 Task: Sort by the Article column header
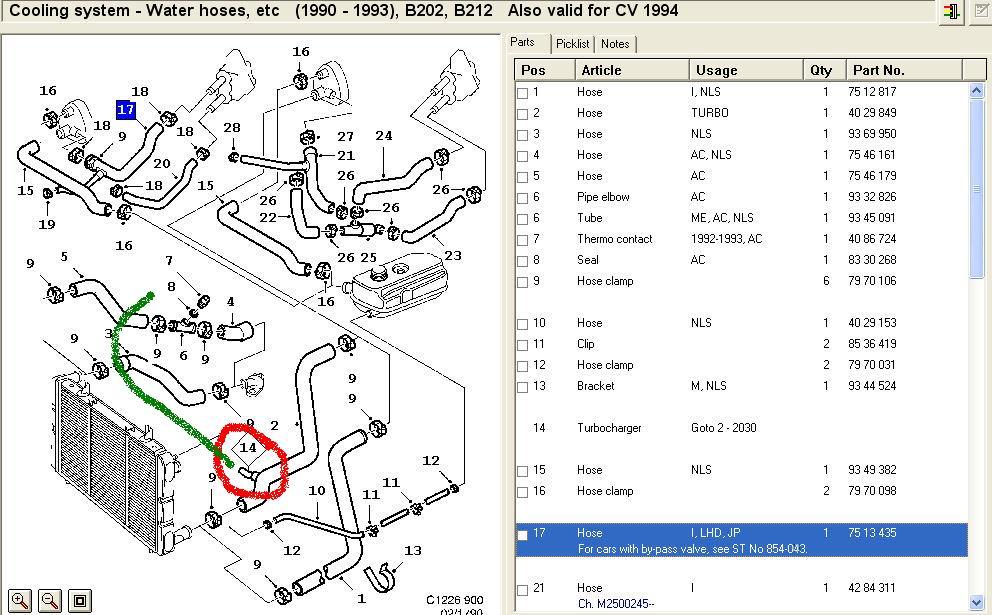click(x=631, y=70)
